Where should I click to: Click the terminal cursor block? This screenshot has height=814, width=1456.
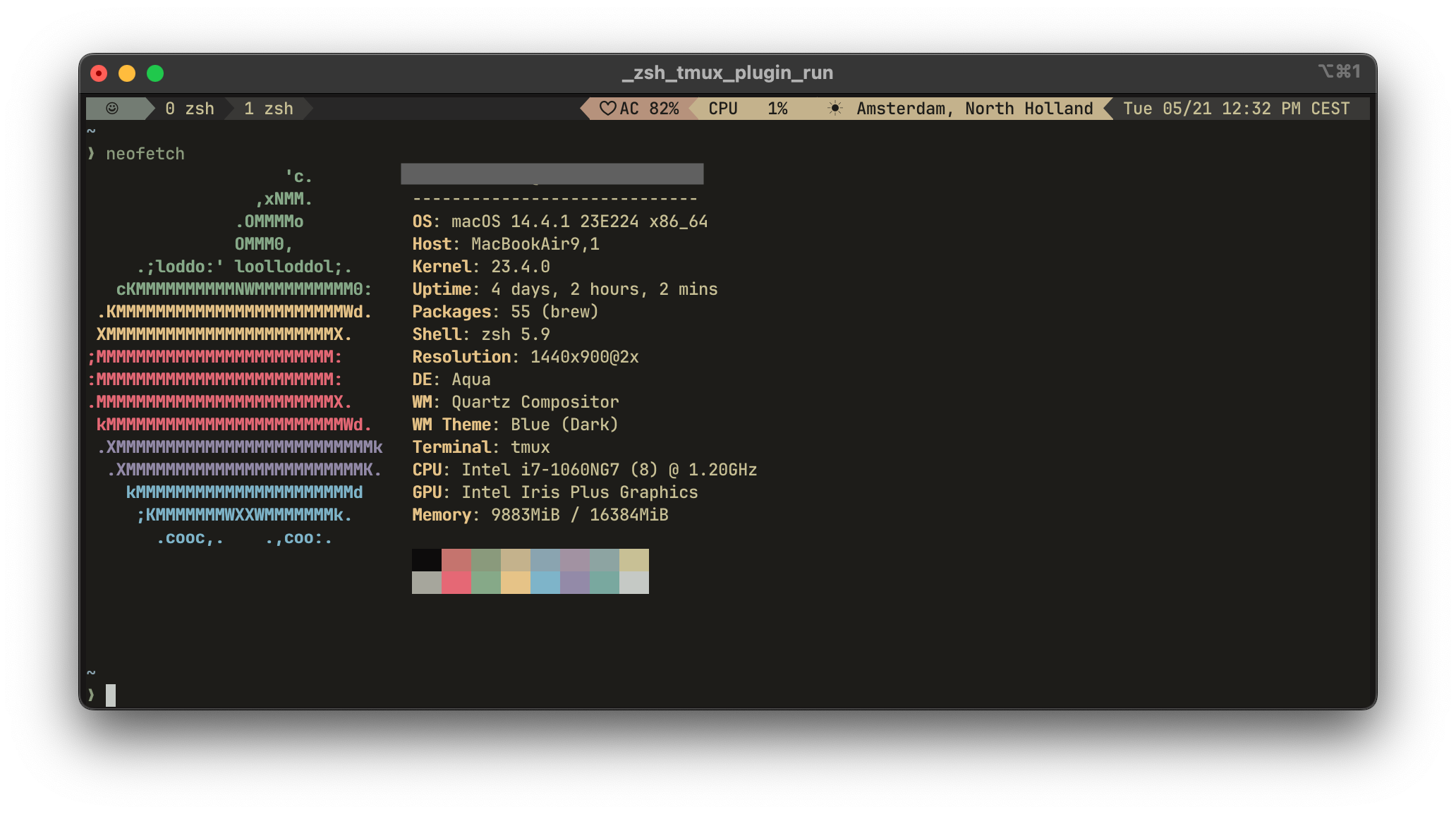point(111,695)
